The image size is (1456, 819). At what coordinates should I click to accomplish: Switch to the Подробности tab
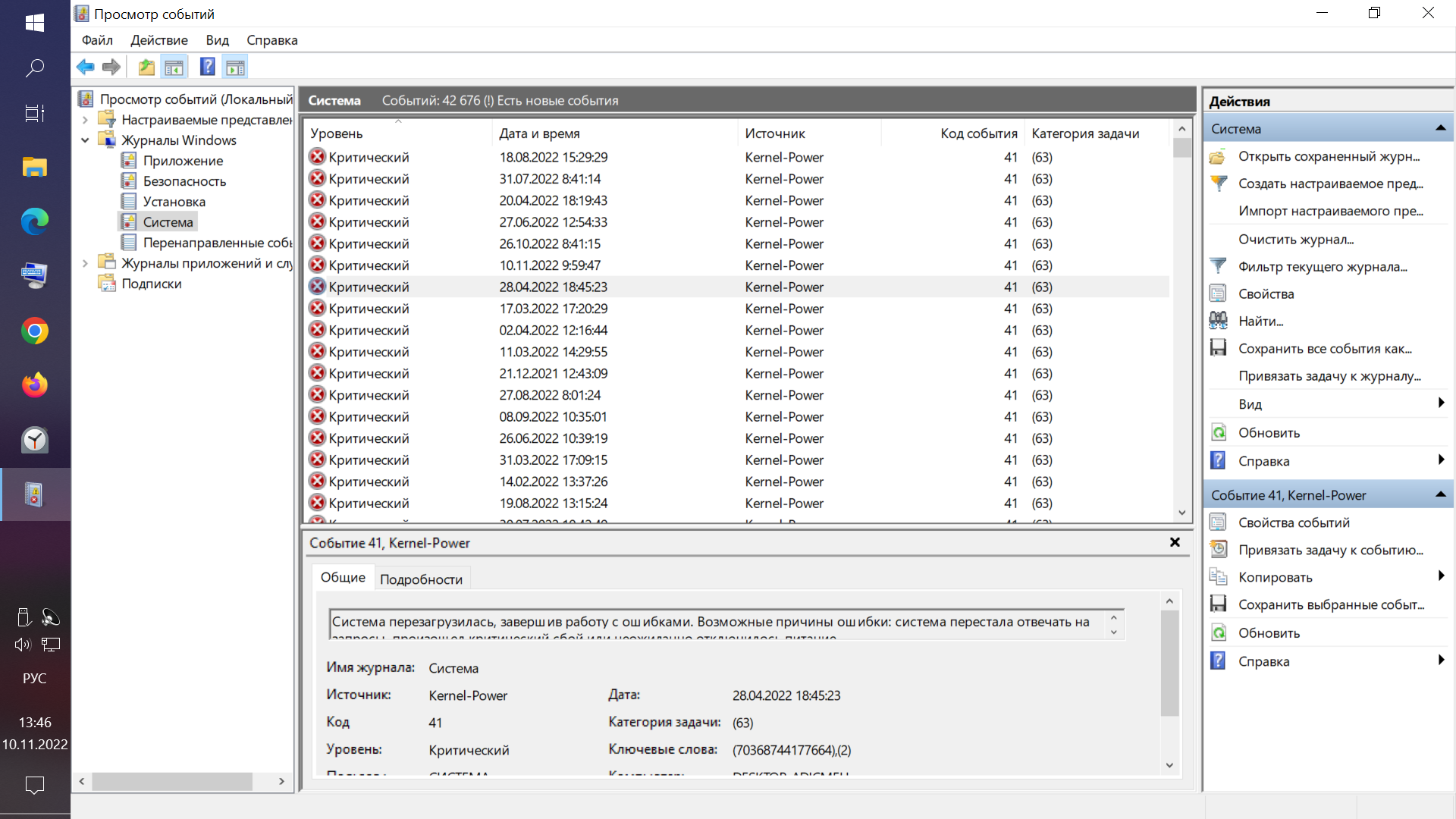(421, 579)
